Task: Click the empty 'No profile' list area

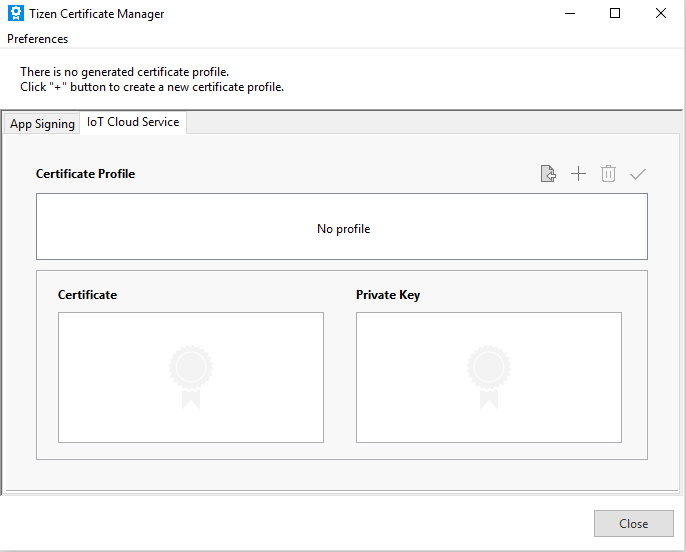Action: (342, 228)
